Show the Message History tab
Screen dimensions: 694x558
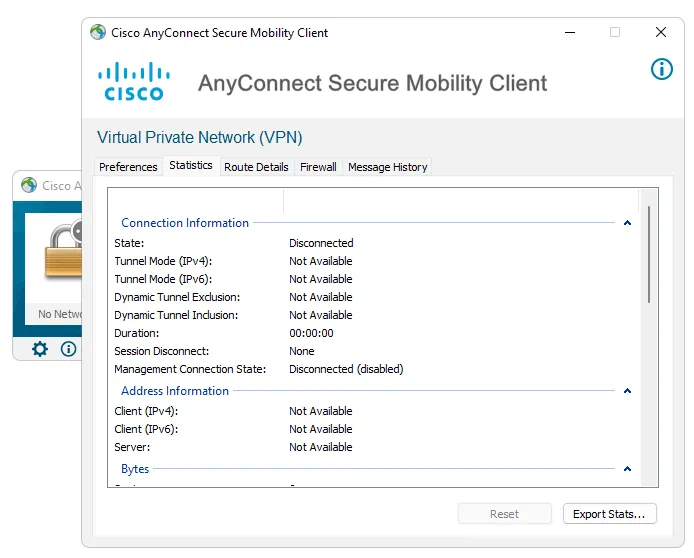pos(387,167)
